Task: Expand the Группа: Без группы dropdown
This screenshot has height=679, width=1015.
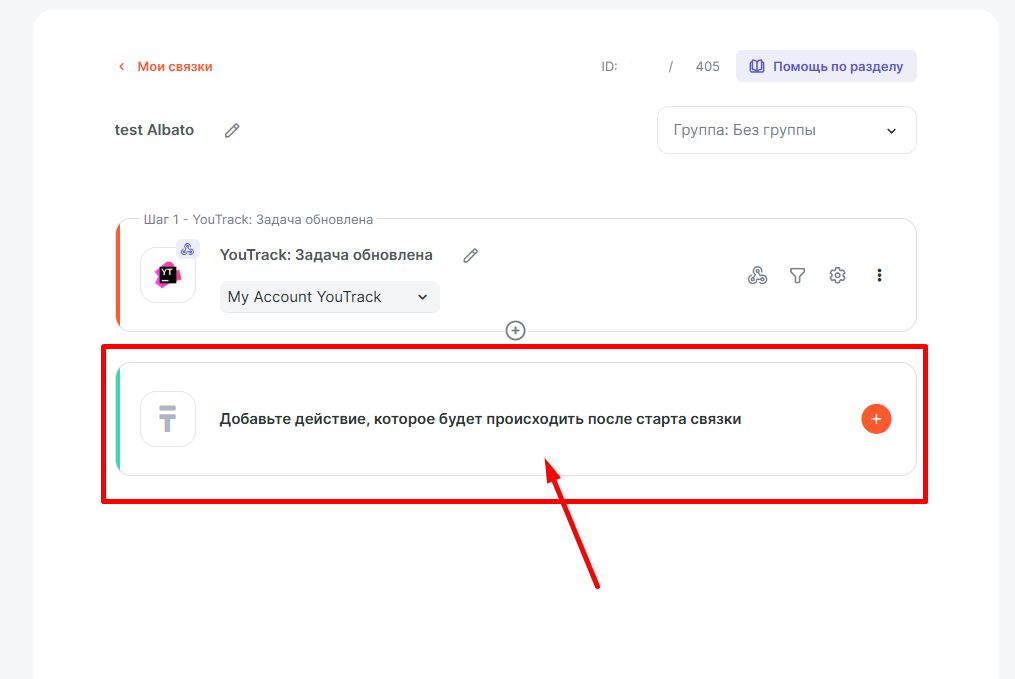Action: tap(786, 130)
